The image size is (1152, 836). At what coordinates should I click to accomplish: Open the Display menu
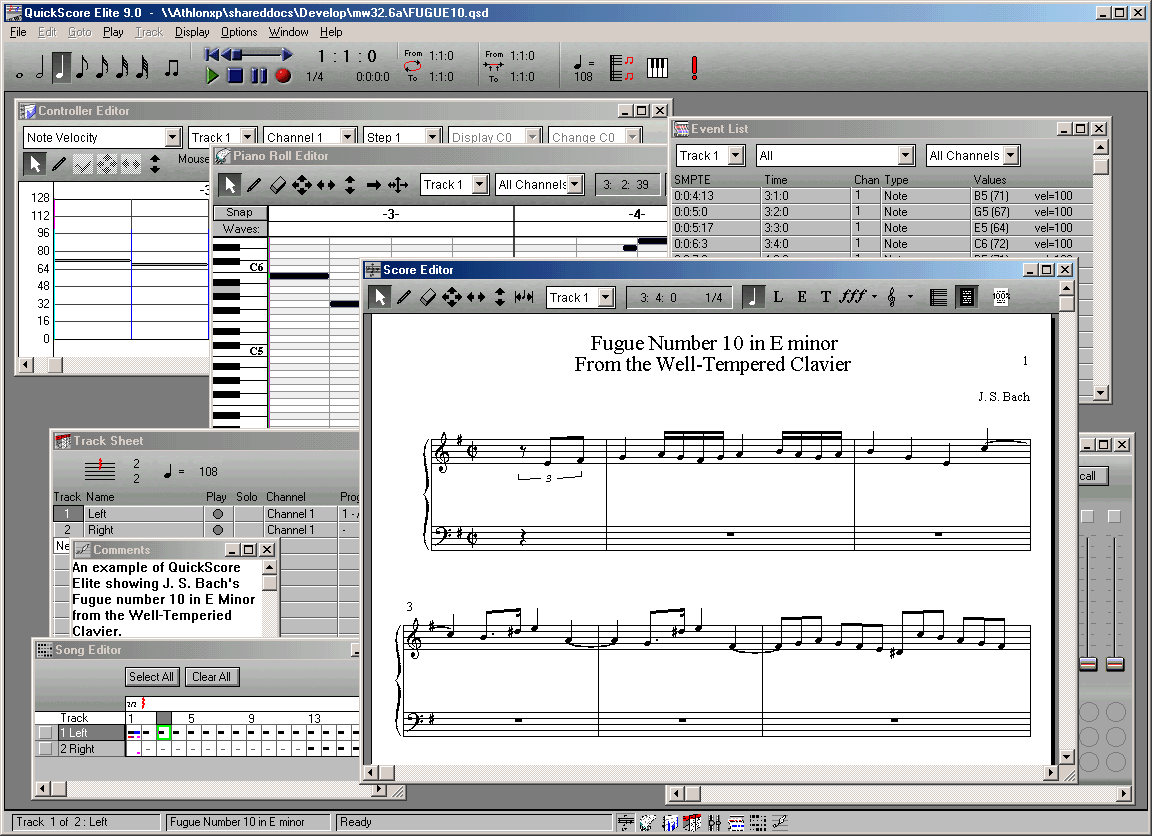(x=192, y=32)
